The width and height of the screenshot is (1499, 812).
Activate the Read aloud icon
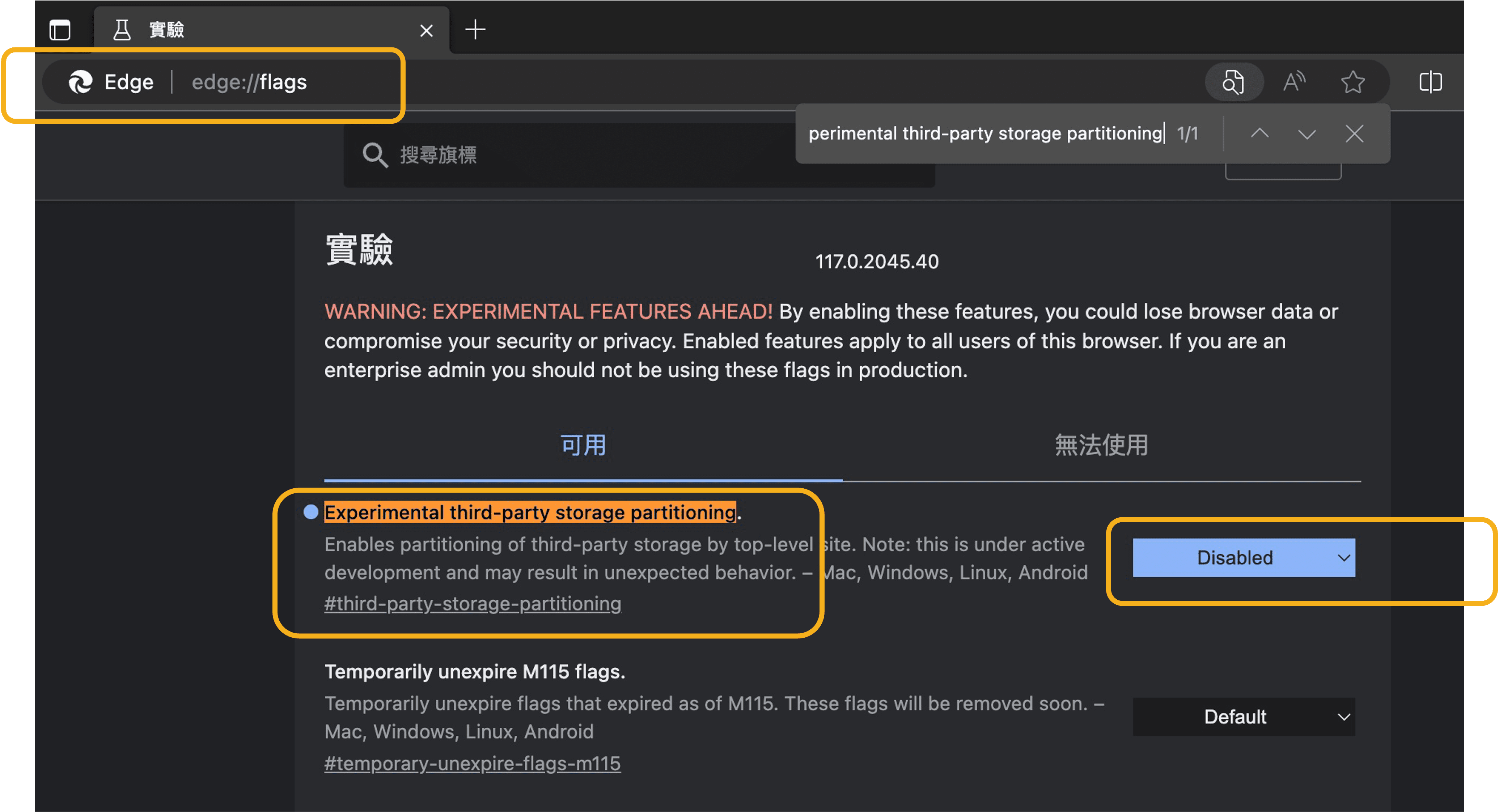click(1294, 82)
